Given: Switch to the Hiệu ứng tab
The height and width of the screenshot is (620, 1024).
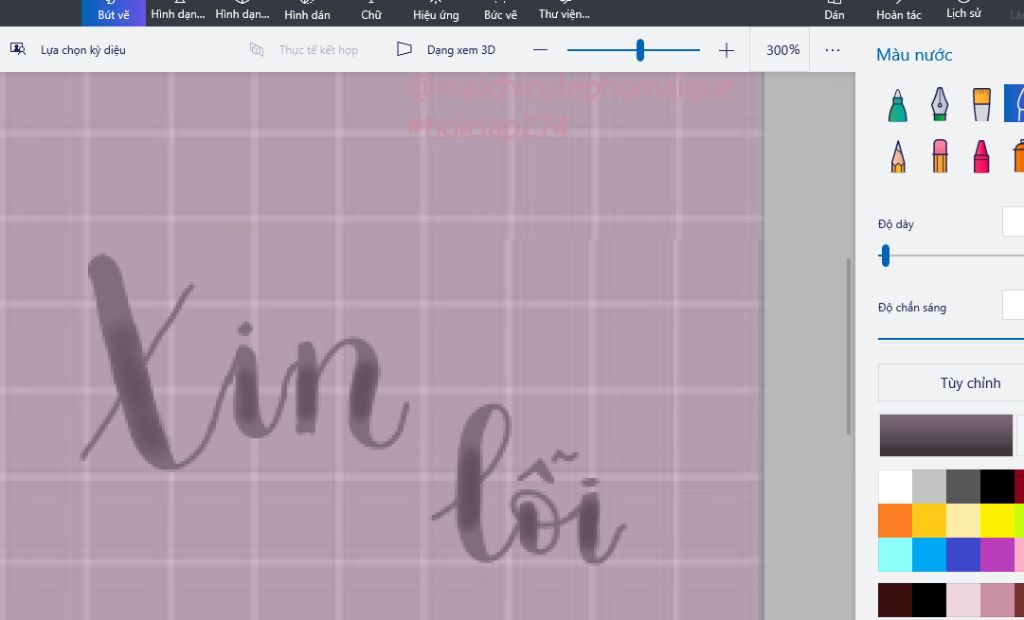Looking at the screenshot, I should [436, 12].
